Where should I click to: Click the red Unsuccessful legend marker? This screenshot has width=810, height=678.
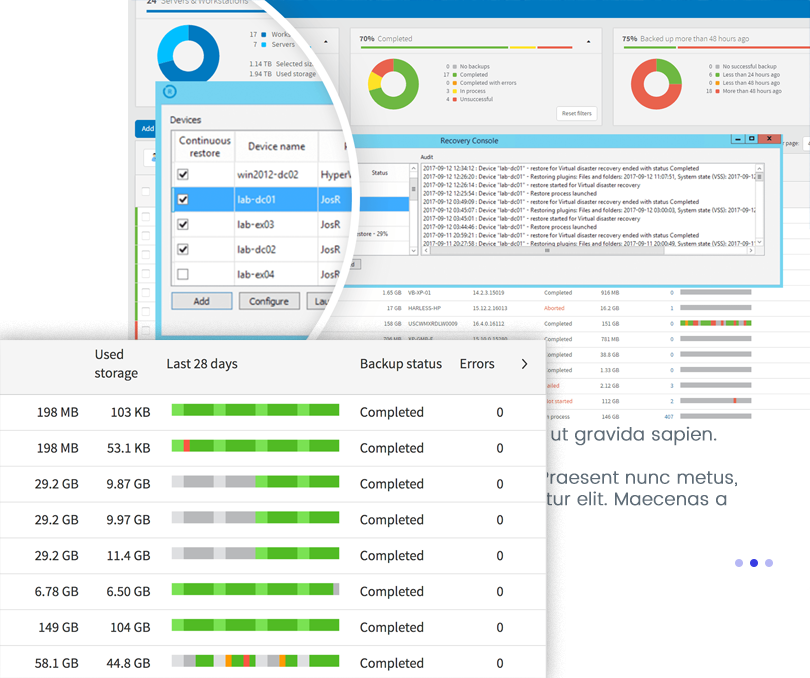click(455, 100)
